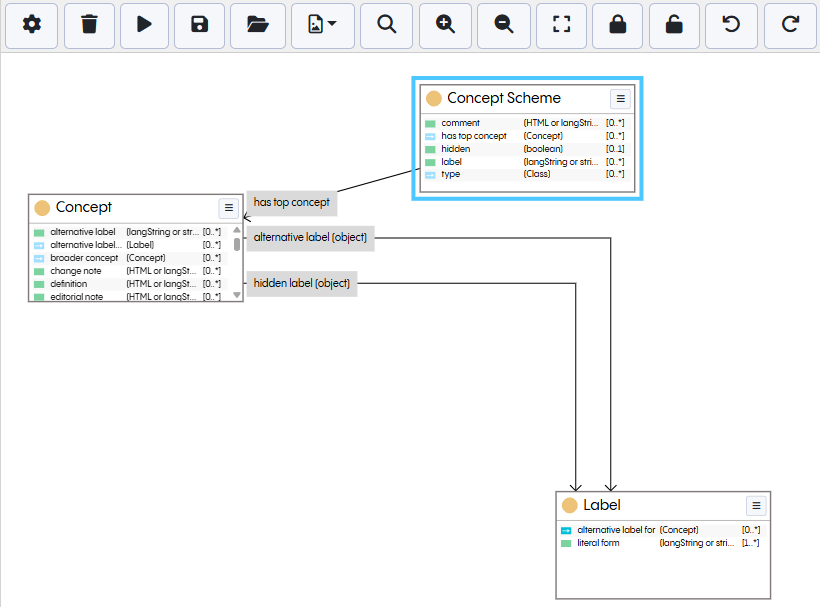Lock the diagram with closed padlock
Viewport: 820px width, 607px height.
[x=618, y=25]
